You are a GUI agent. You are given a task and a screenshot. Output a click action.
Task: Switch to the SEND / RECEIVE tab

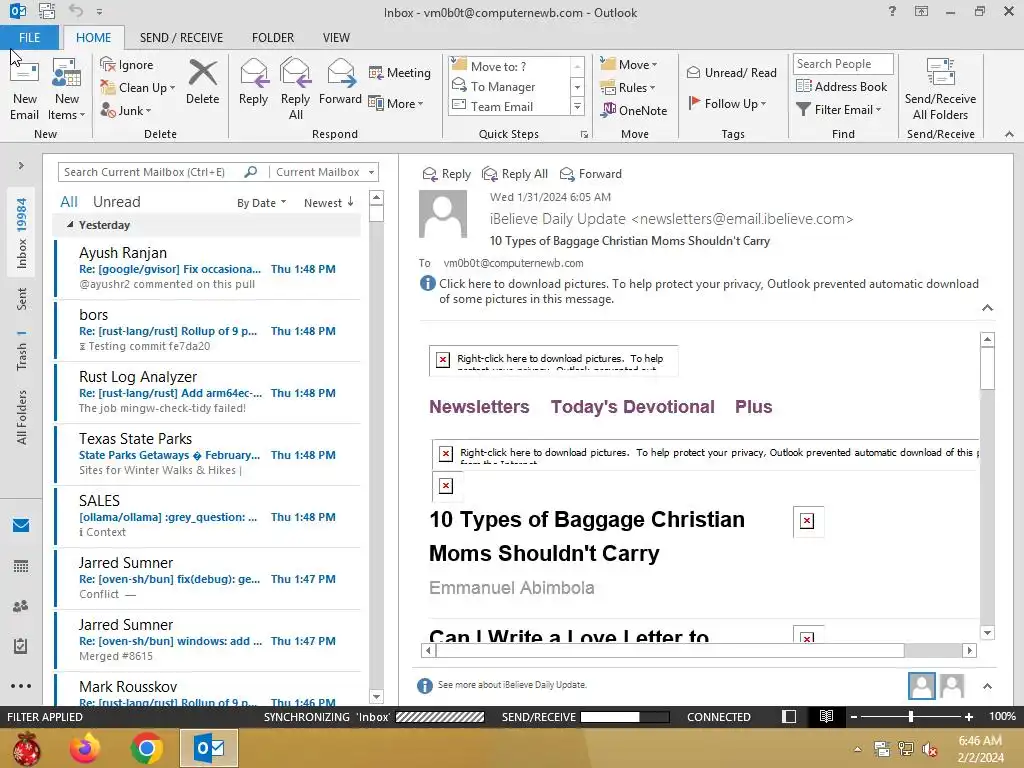pos(181,37)
